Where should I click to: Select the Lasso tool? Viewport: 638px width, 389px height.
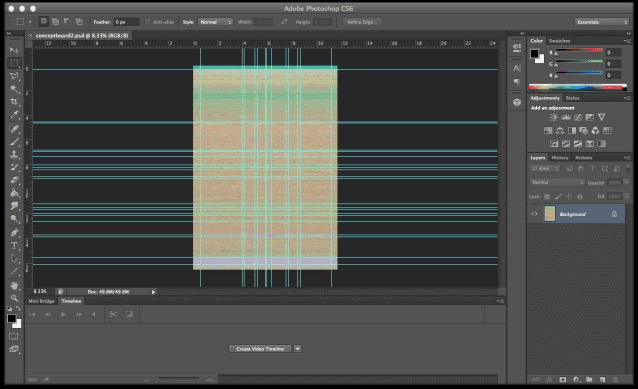click(x=14, y=76)
